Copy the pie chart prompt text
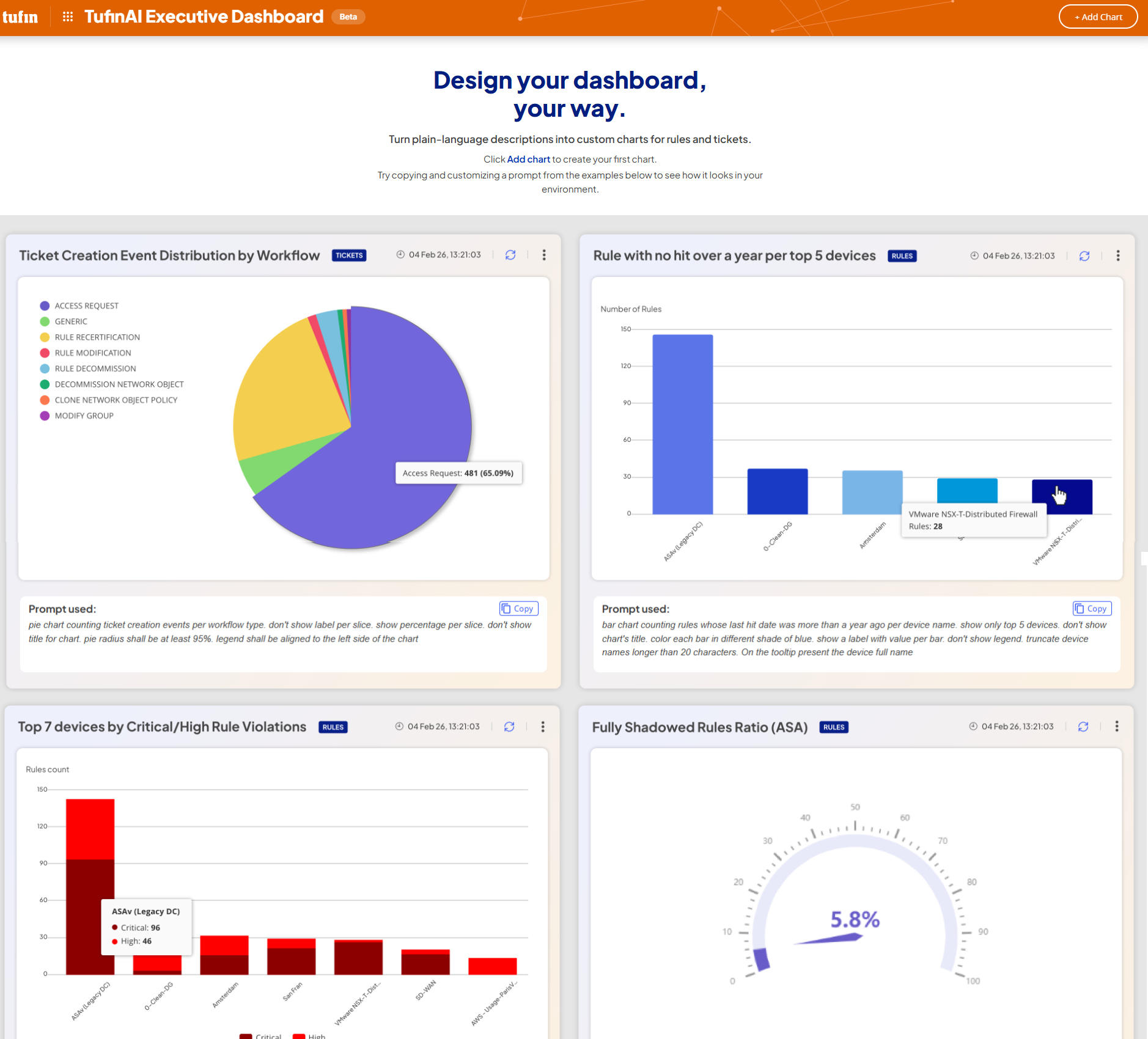This screenshot has width=1148, height=1039. [x=518, y=609]
